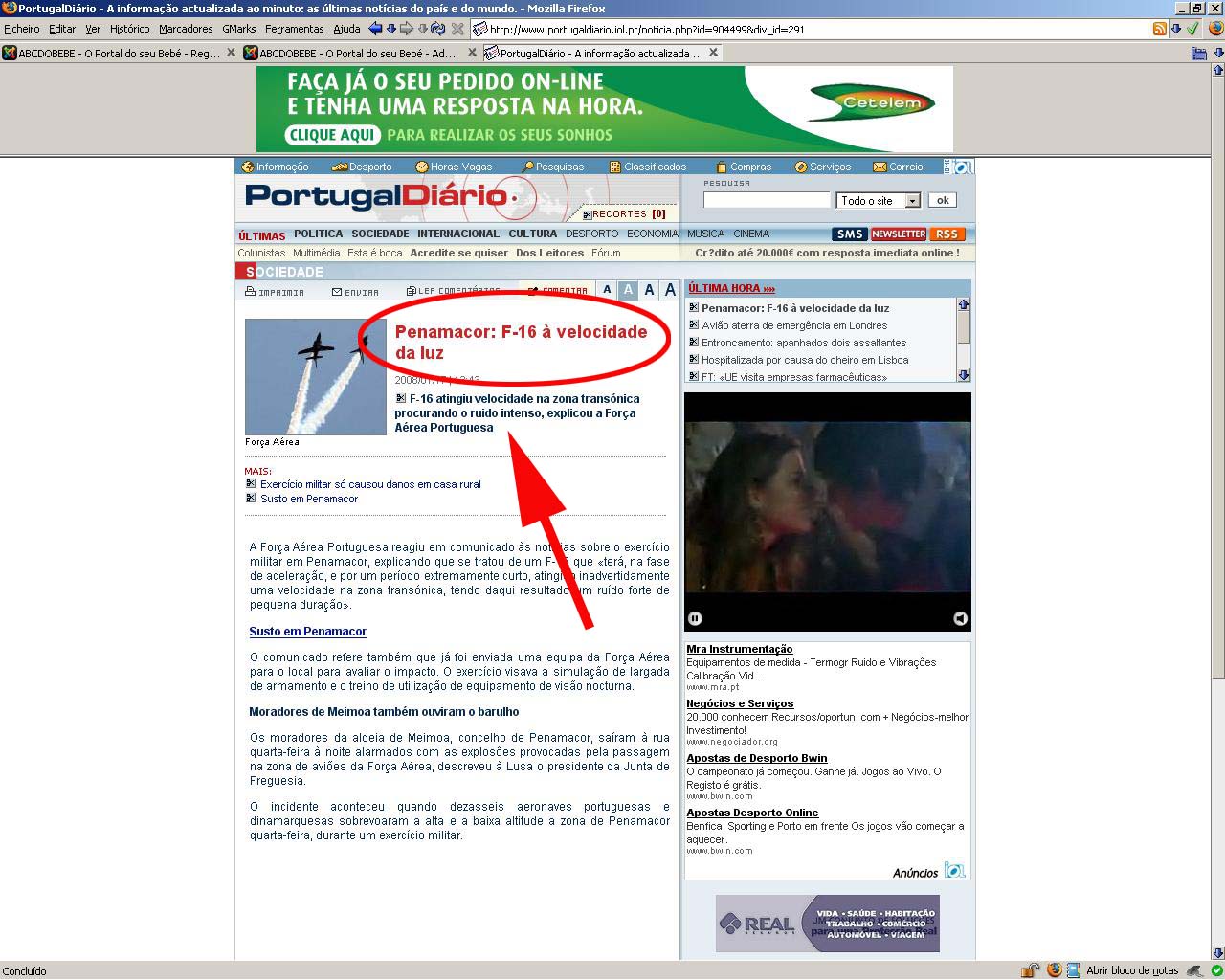Click the Forward navigation arrow
This screenshot has height=980, width=1225.
pos(407,29)
